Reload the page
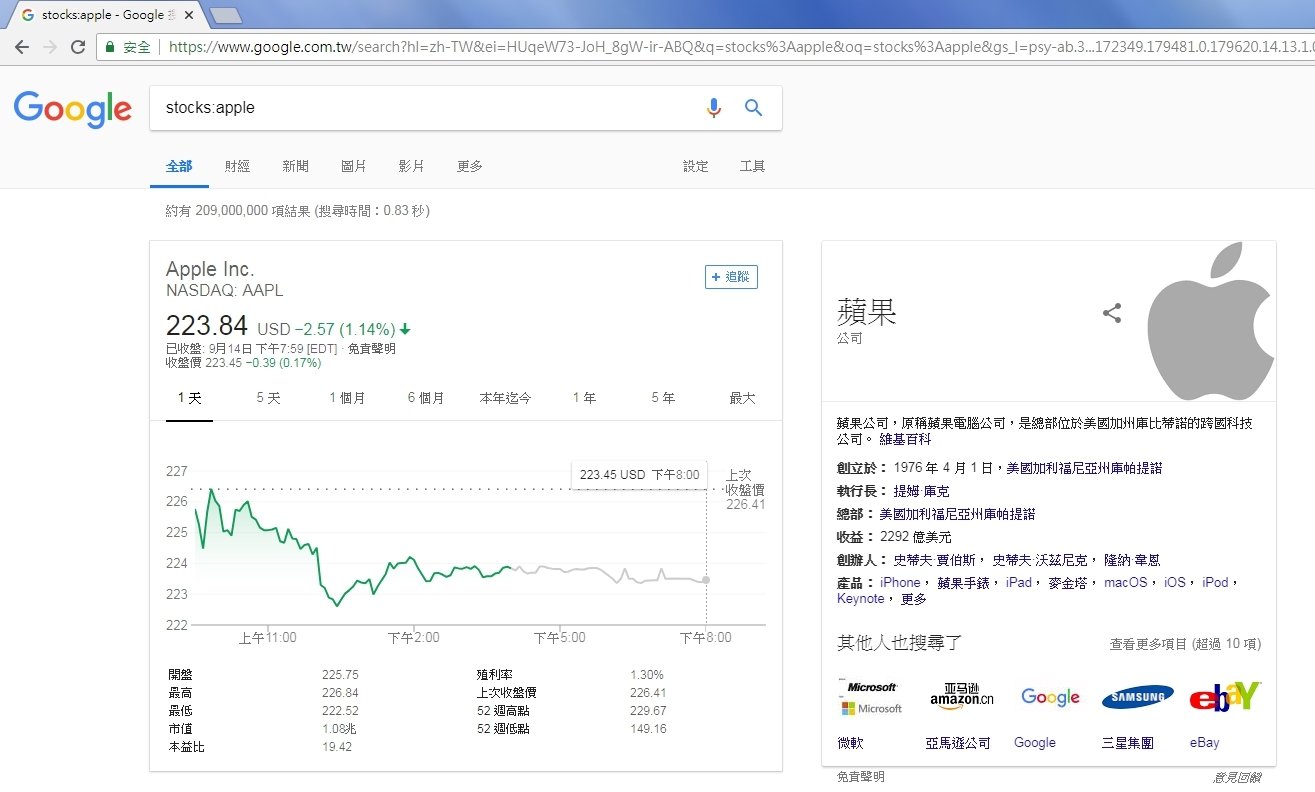The image size is (1315, 792). (78, 47)
